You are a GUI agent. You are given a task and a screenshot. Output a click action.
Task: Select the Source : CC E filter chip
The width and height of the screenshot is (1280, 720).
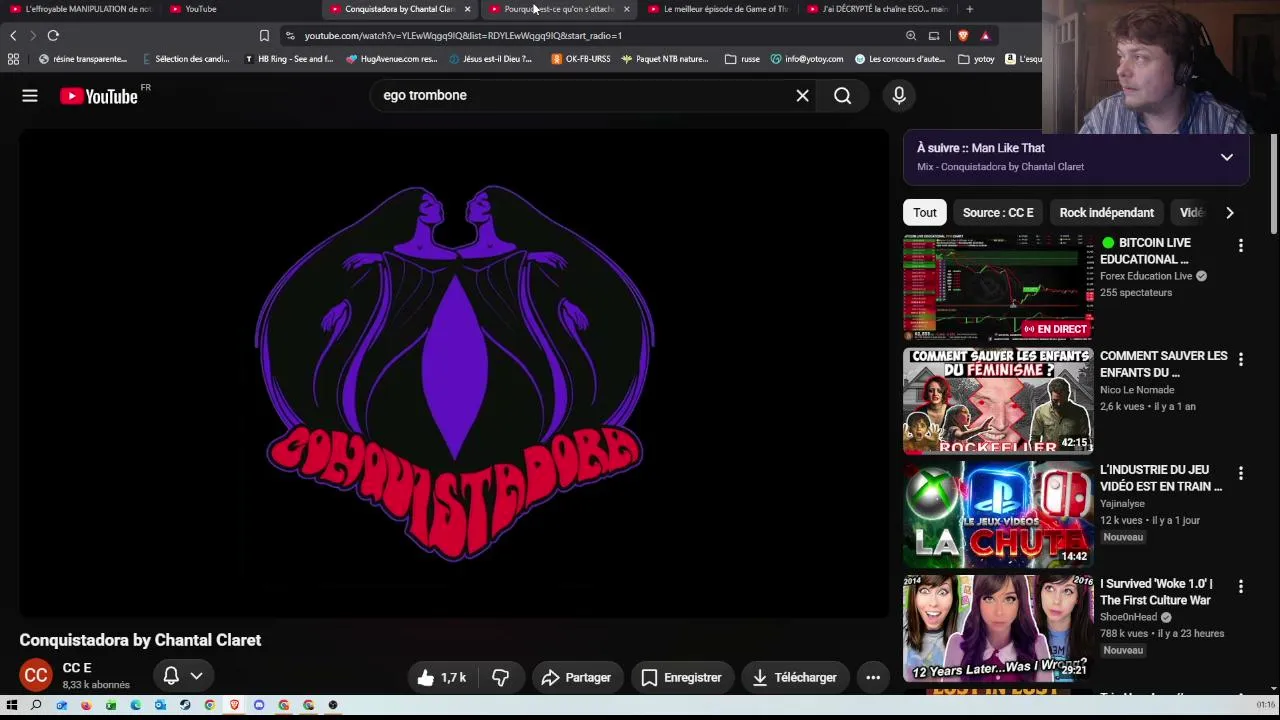[998, 213]
